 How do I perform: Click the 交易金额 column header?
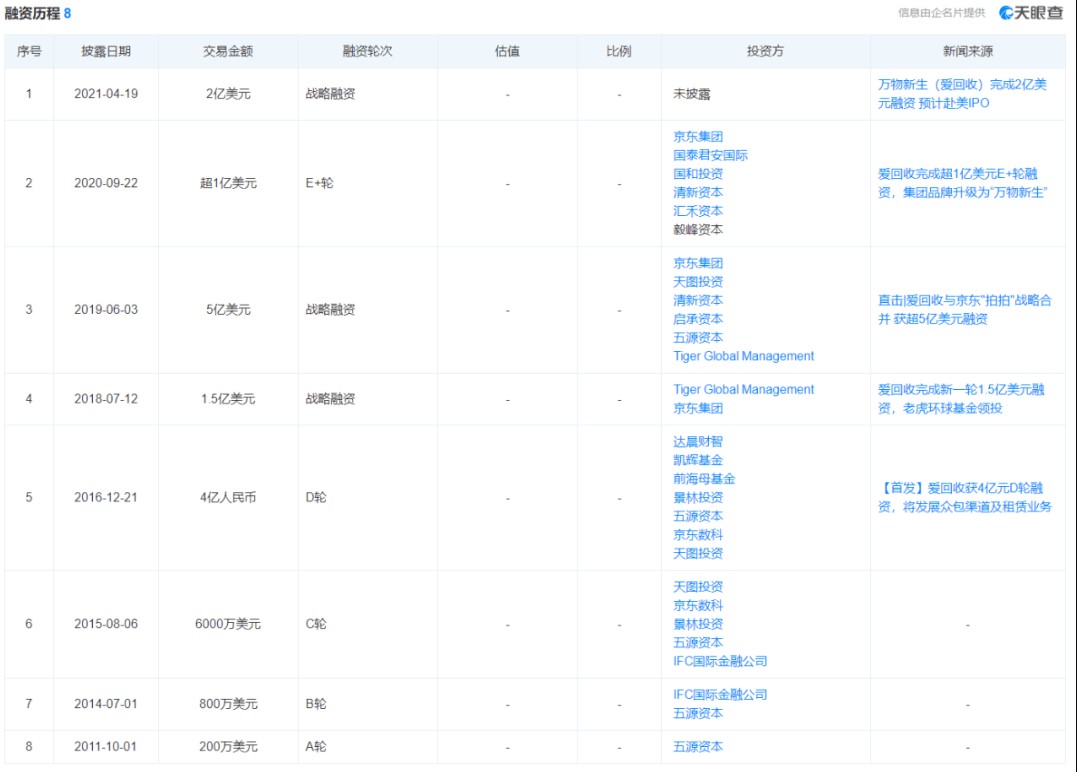click(x=228, y=51)
